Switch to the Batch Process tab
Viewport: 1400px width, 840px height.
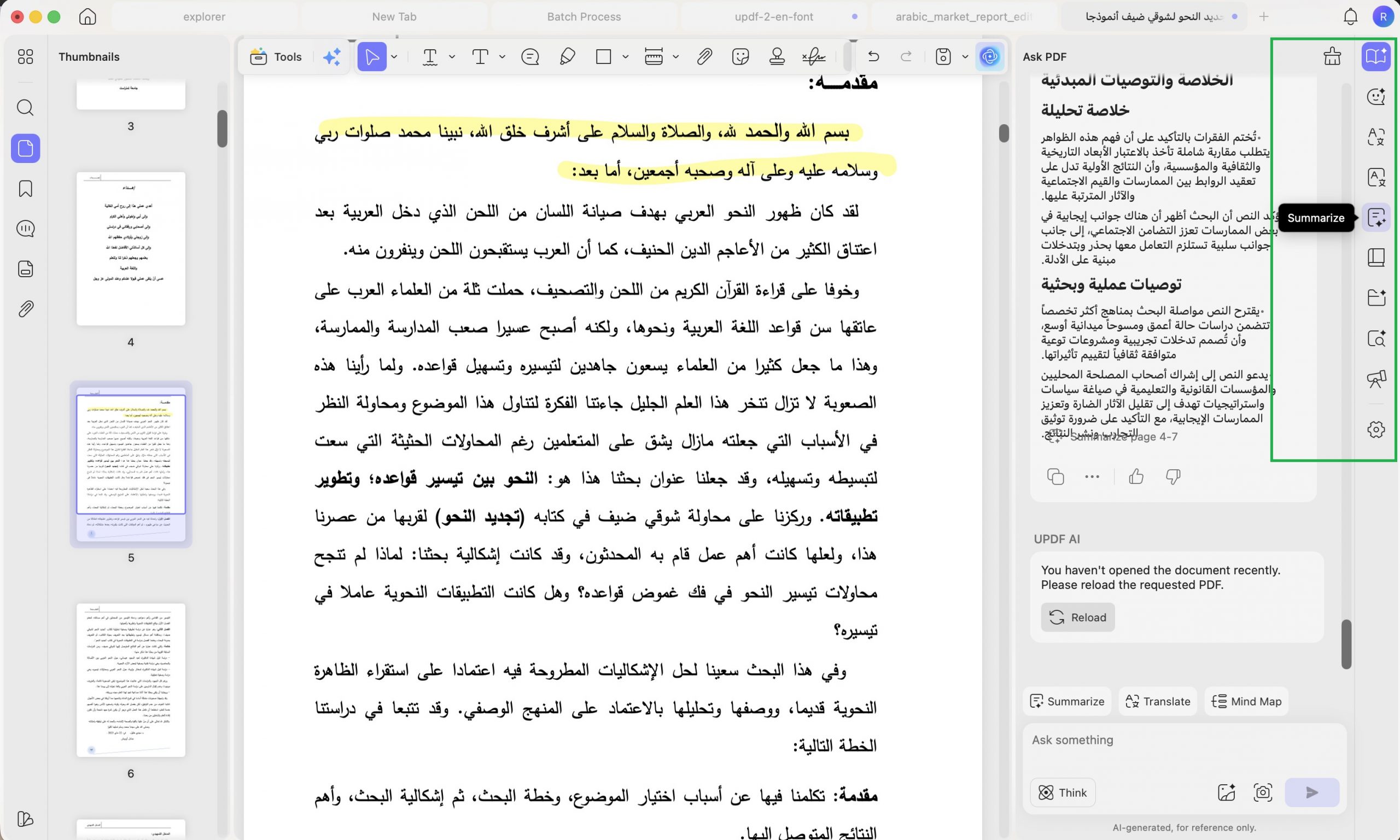click(584, 16)
